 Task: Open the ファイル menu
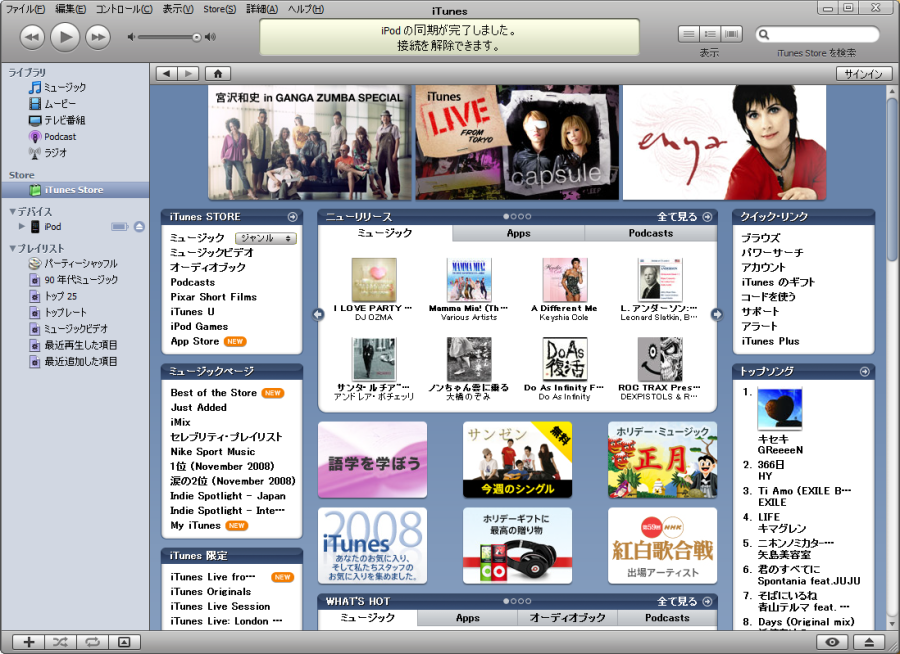(25, 9)
